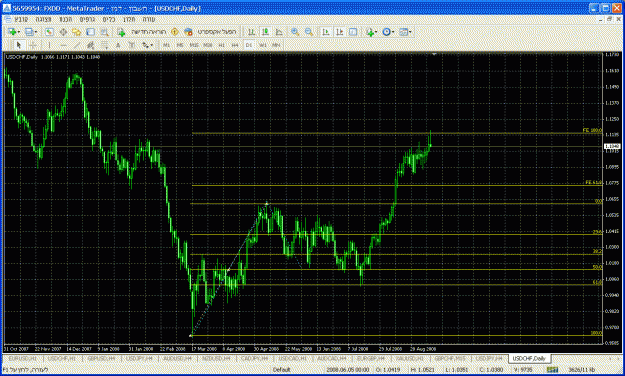Toggle the D1 daily timeframe button
Viewport: 625px width, 376px height.
point(249,45)
